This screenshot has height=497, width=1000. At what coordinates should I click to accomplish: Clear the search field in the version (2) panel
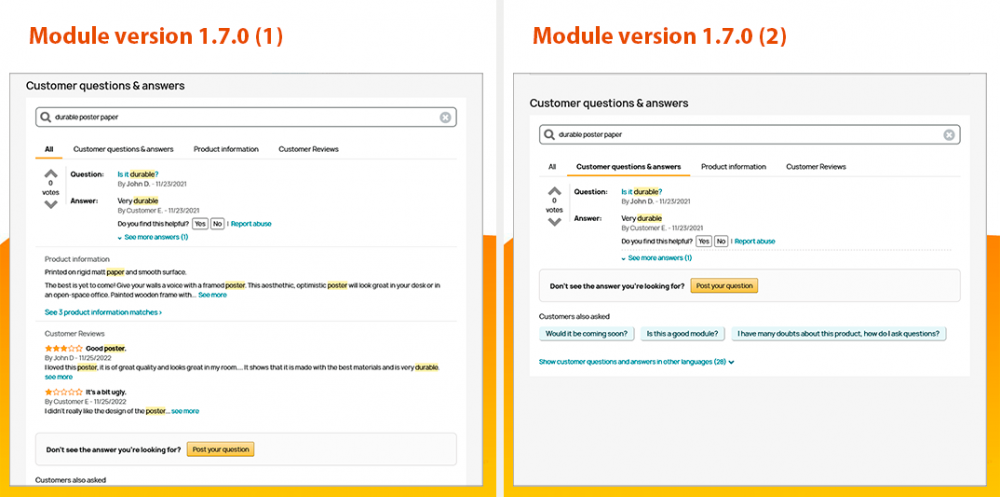[x=949, y=135]
